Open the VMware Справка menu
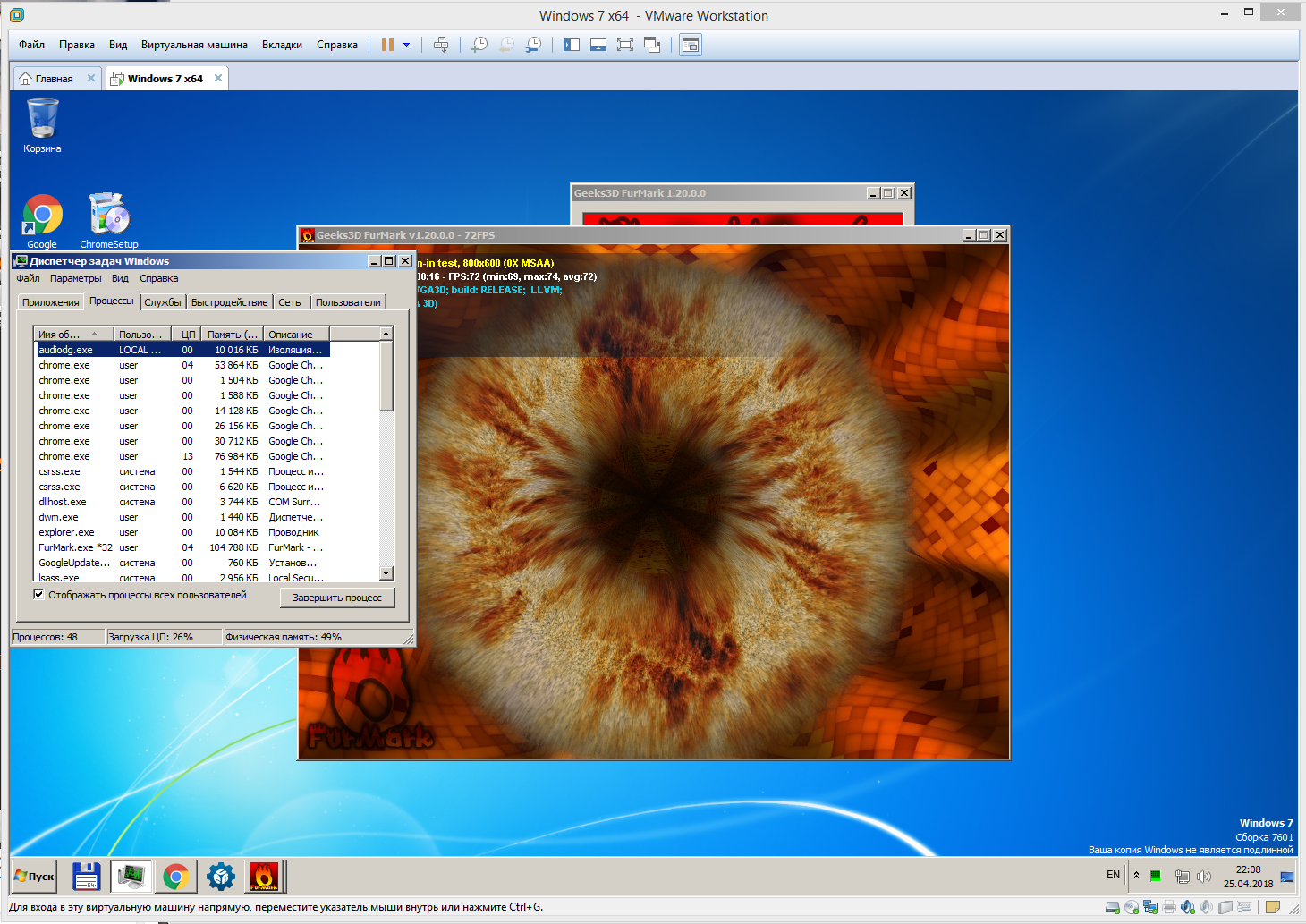This screenshot has width=1306, height=924. pos(337,45)
